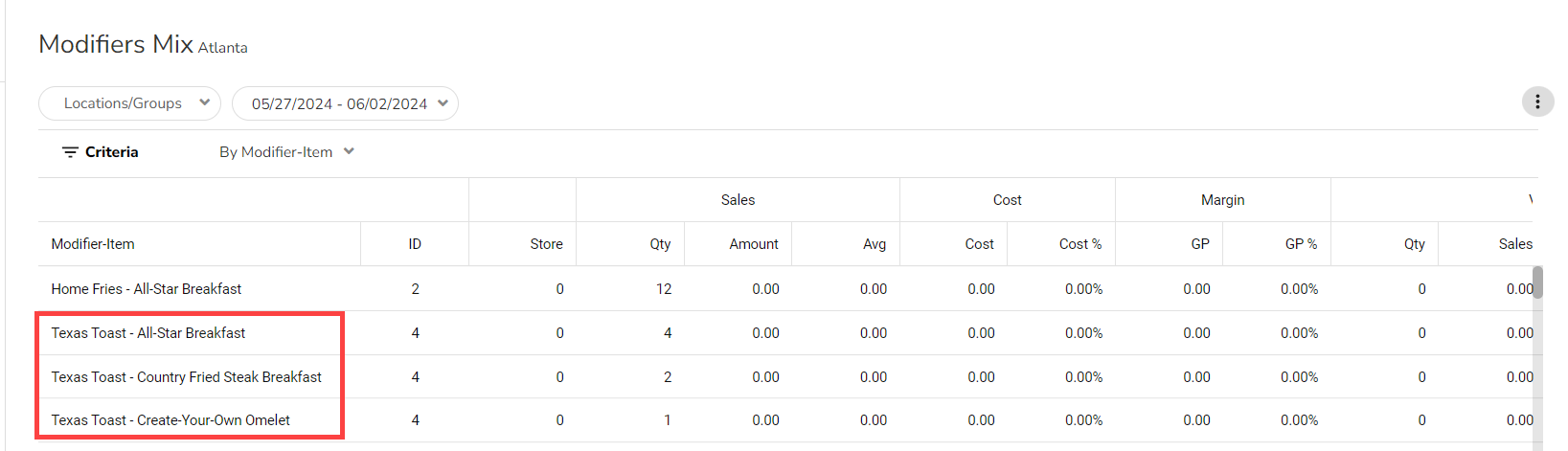Sort by the Cost % column header
Image resolution: width=1568 pixels, height=451 pixels.
pos(1079,244)
